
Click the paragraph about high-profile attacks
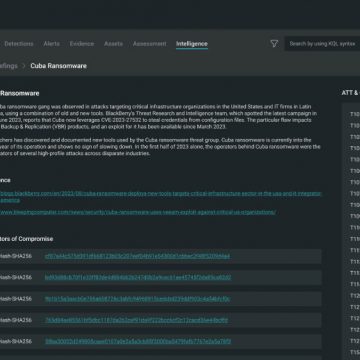click(x=160, y=147)
